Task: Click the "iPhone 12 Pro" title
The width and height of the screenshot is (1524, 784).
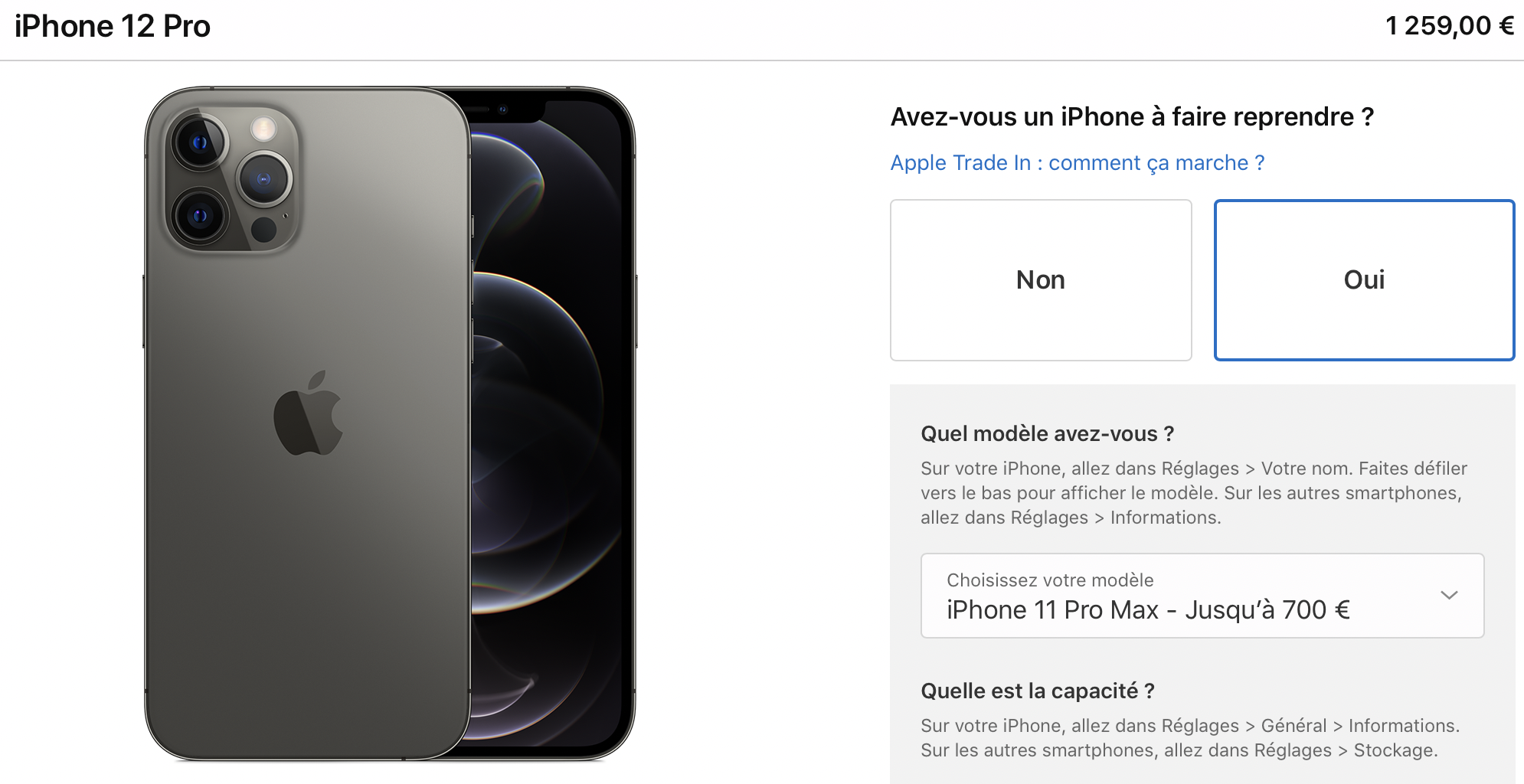Action: pyautogui.click(x=113, y=27)
